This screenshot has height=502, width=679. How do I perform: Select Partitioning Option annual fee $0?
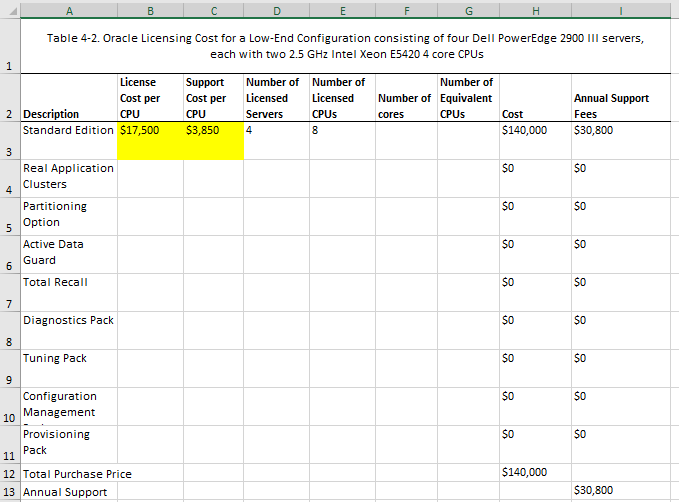[621, 217]
